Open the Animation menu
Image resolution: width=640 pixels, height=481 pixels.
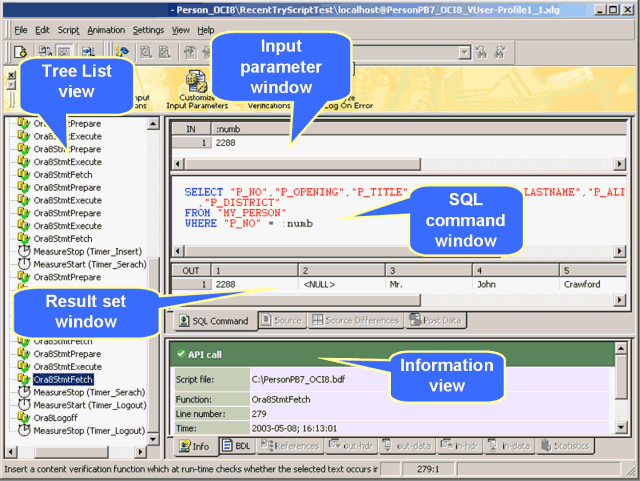tap(106, 30)
